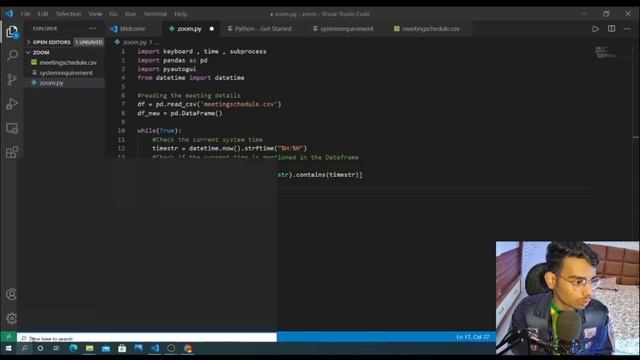Image resolution: width=640 pixels, height=360 pixels.
Task: Click the 'import pandas as pd' line
Action: point(172,60)
